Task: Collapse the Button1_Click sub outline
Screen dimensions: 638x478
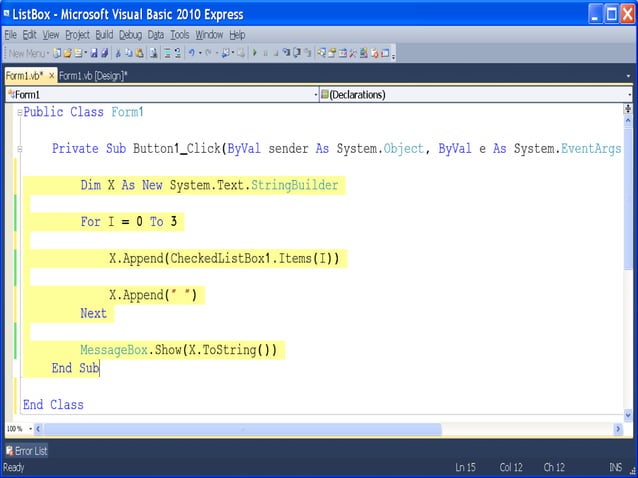Action: coord(18,149)
